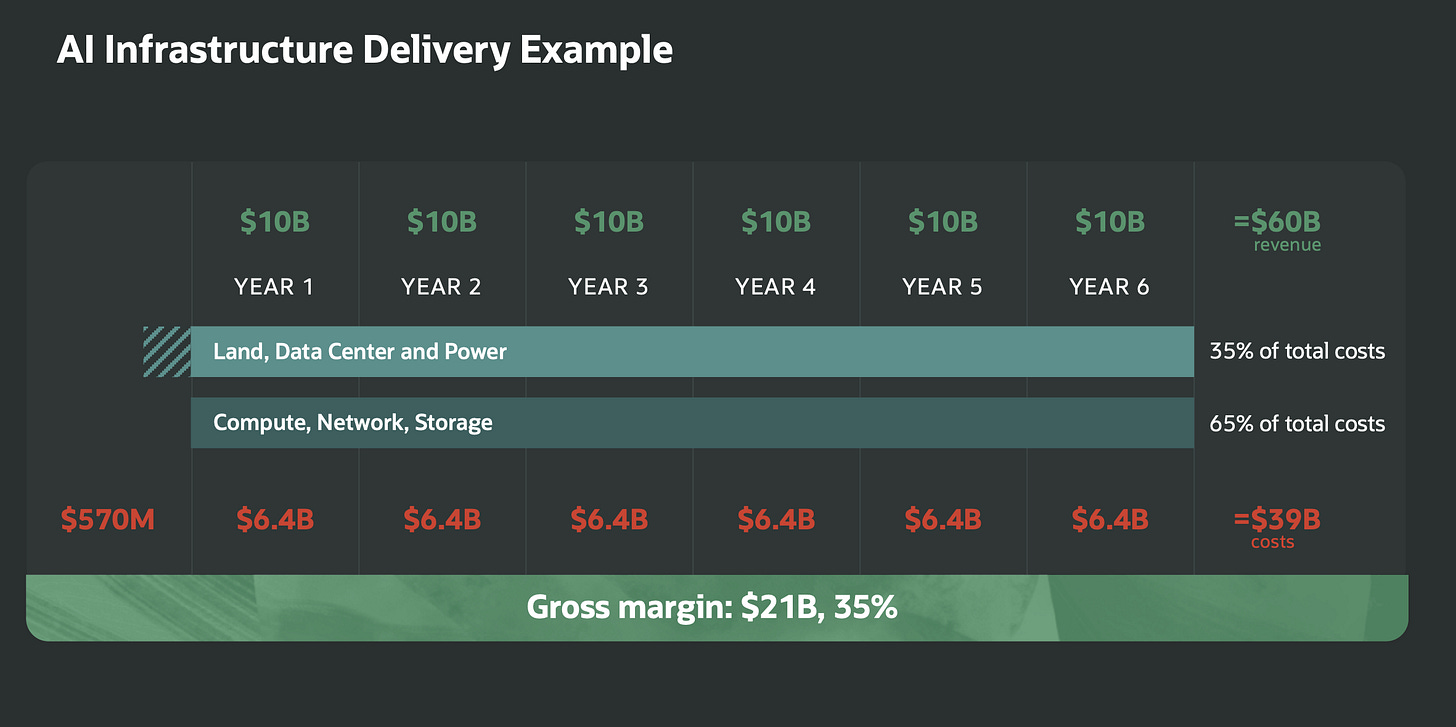Click the $10B revenue above YEAR 1
The width and height of the screenshot is (1456, 727).
tap(275, 222)
